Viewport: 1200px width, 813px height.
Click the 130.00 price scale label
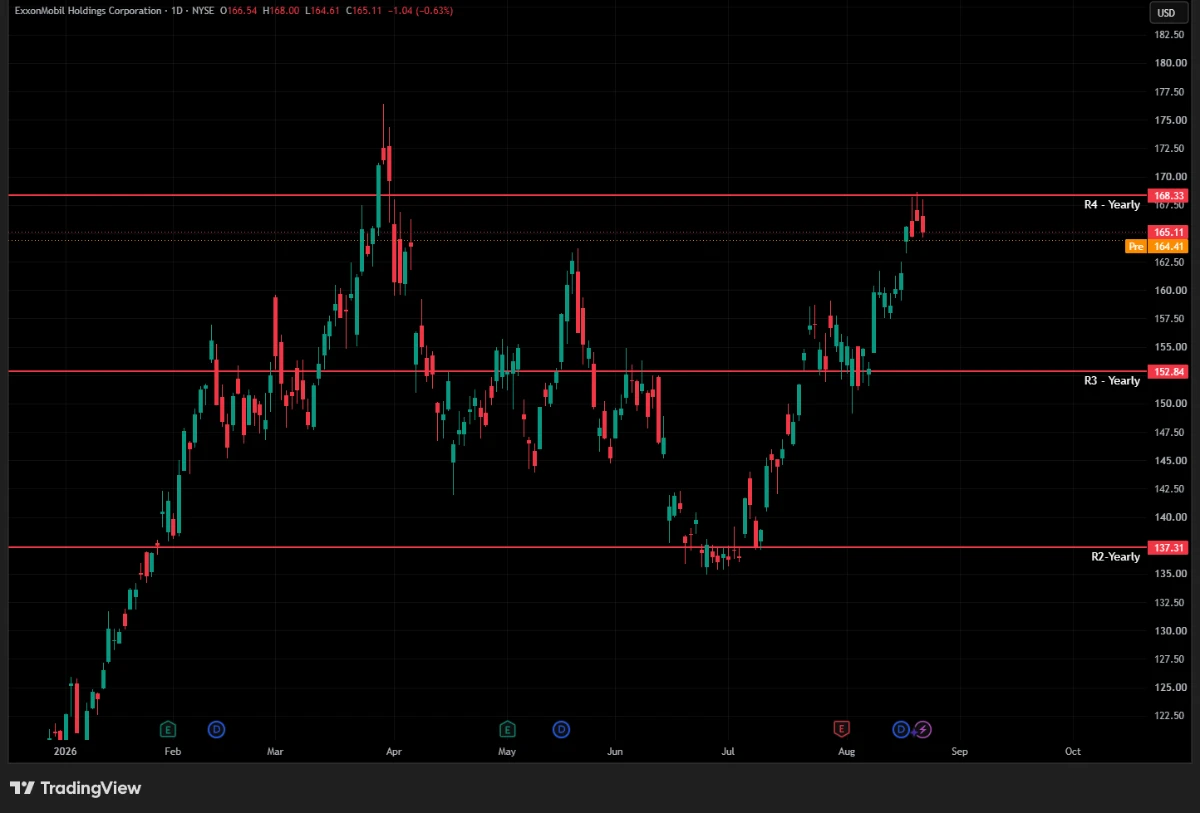coord(1169,631)
